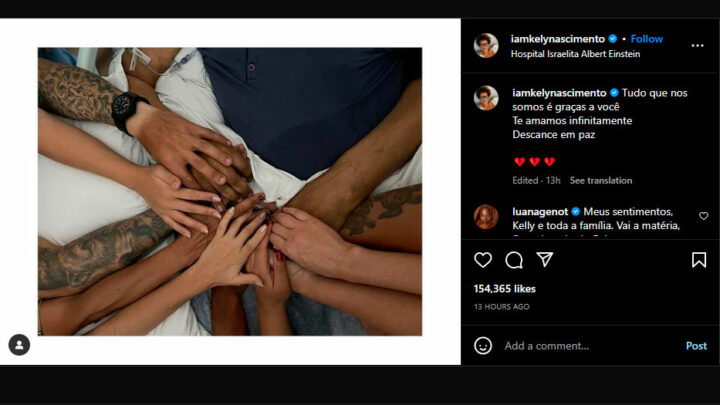This screenshot has height=405, width=720.
Task: Click the emoji picker smiley icon
Action: pyautogui.click(x=483, y=345)
